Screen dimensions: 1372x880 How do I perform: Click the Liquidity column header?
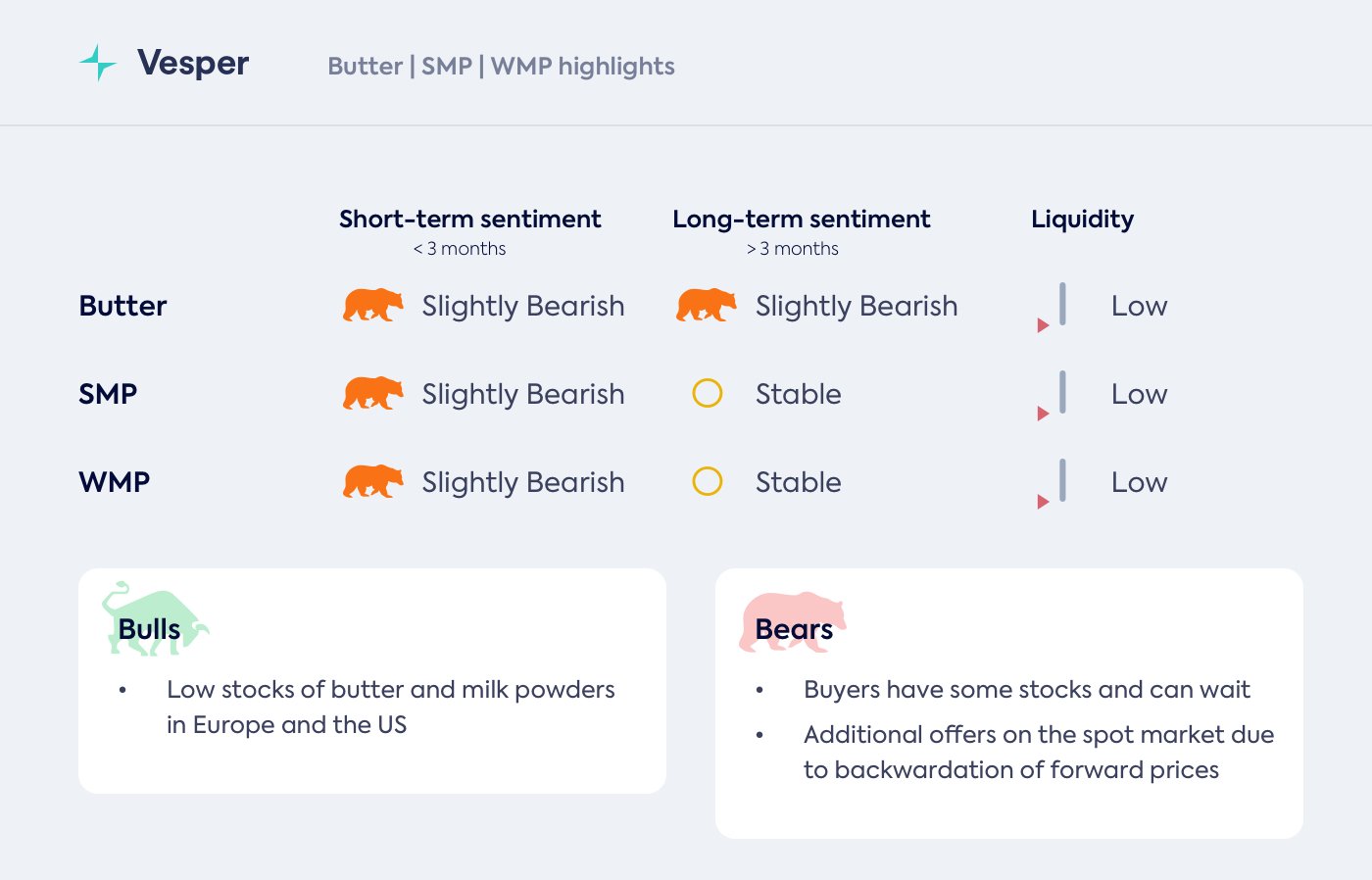click(x=1082, y=220)
